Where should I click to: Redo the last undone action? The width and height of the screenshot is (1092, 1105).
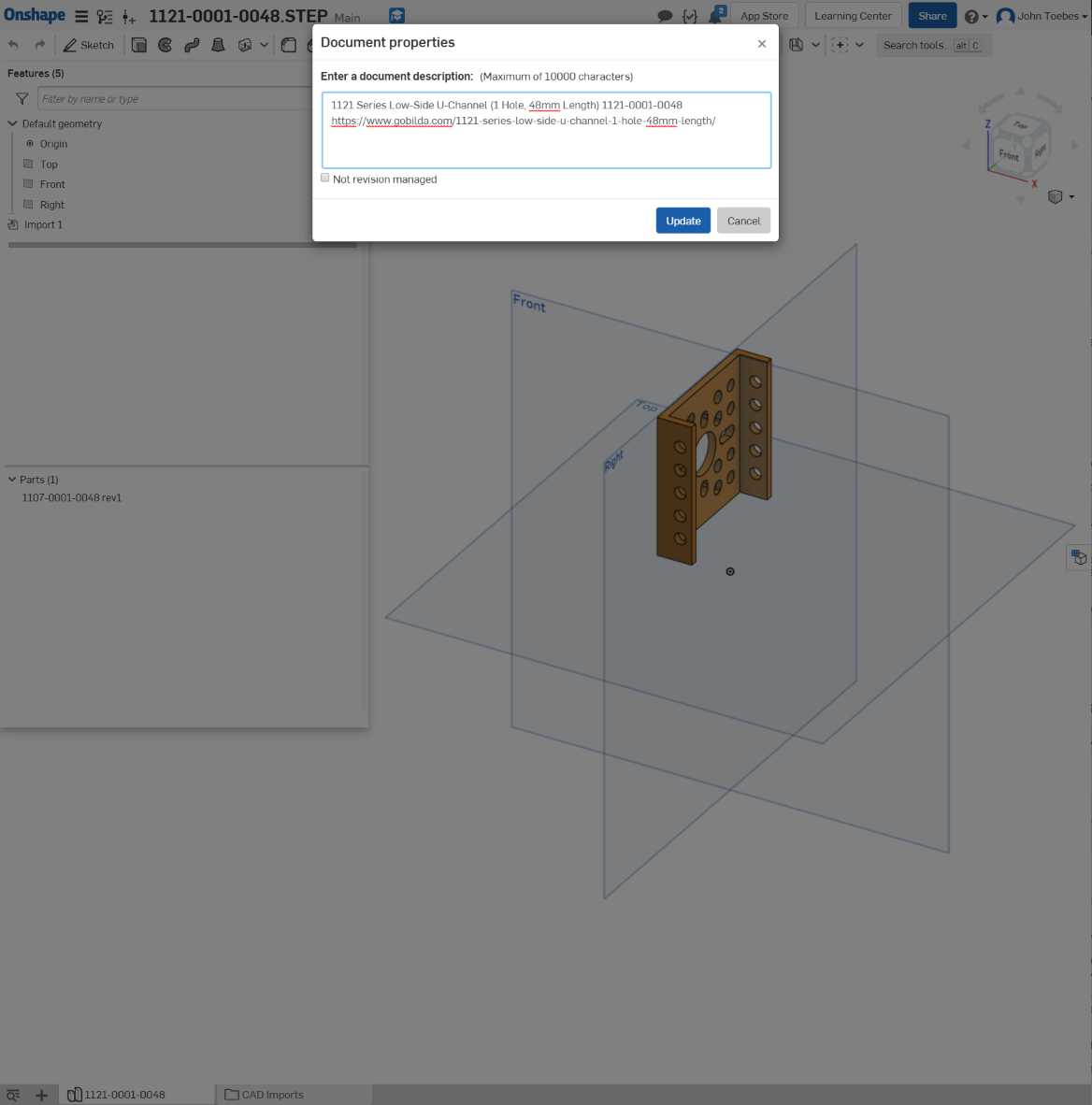(40, 45)
